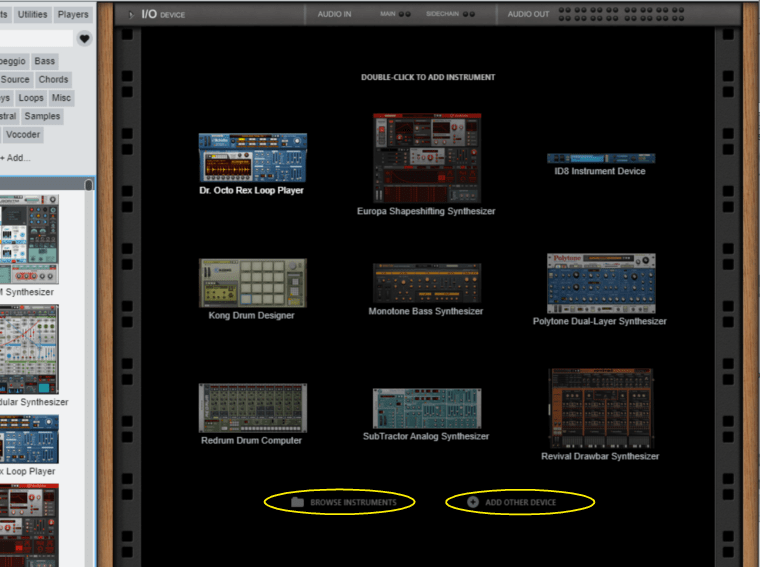This screenshot has width=764, height=567.
Task: Click the ID8 Instrument Device label
Action: click(x=600, y=171)
